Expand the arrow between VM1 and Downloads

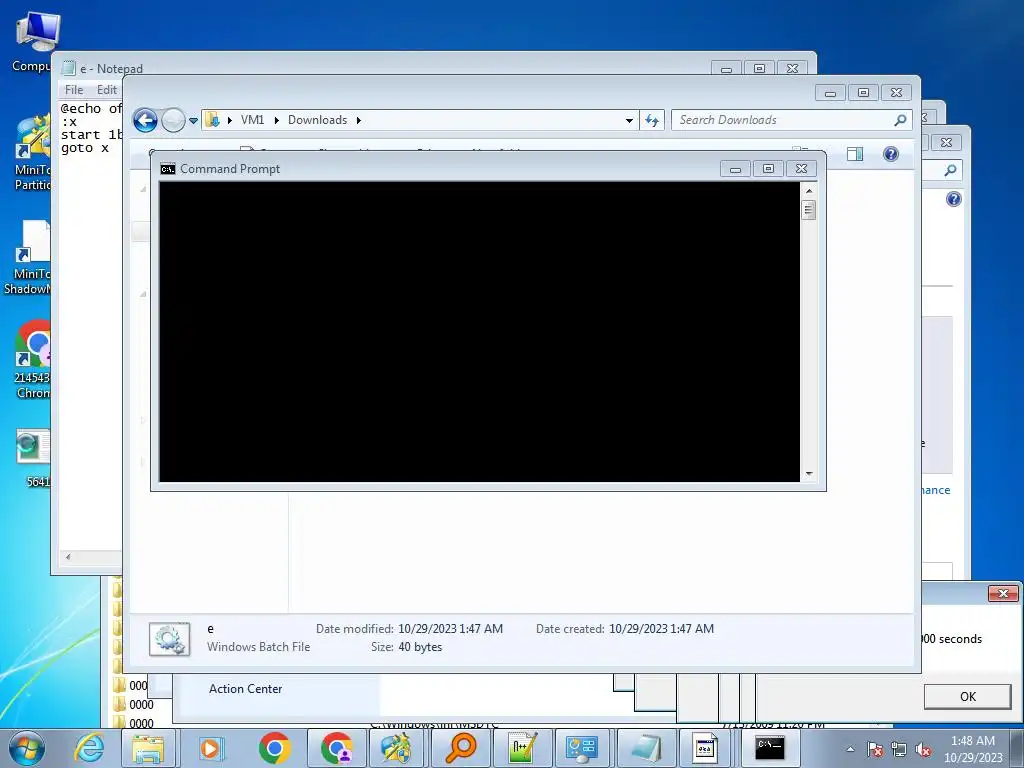click(x=277, y=120)
